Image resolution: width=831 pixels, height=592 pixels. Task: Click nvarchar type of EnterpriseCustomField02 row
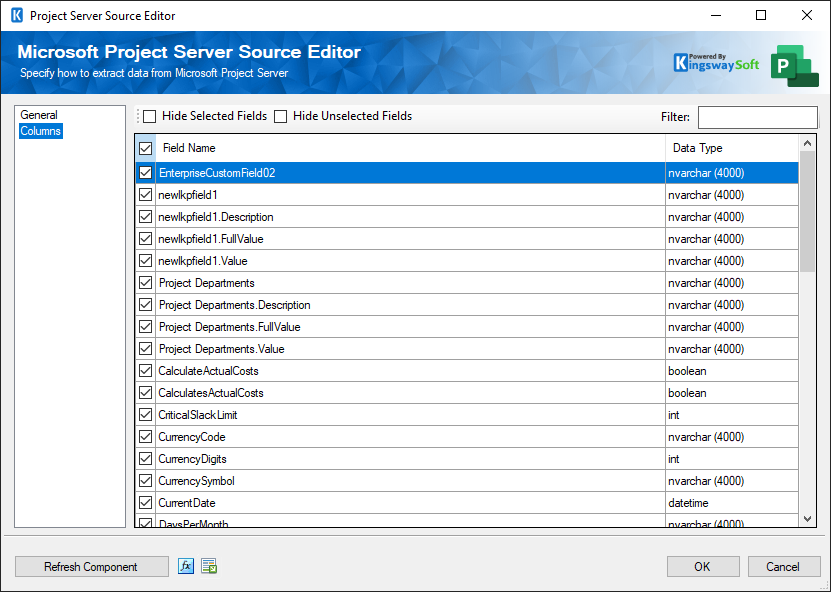pos(732,173)
